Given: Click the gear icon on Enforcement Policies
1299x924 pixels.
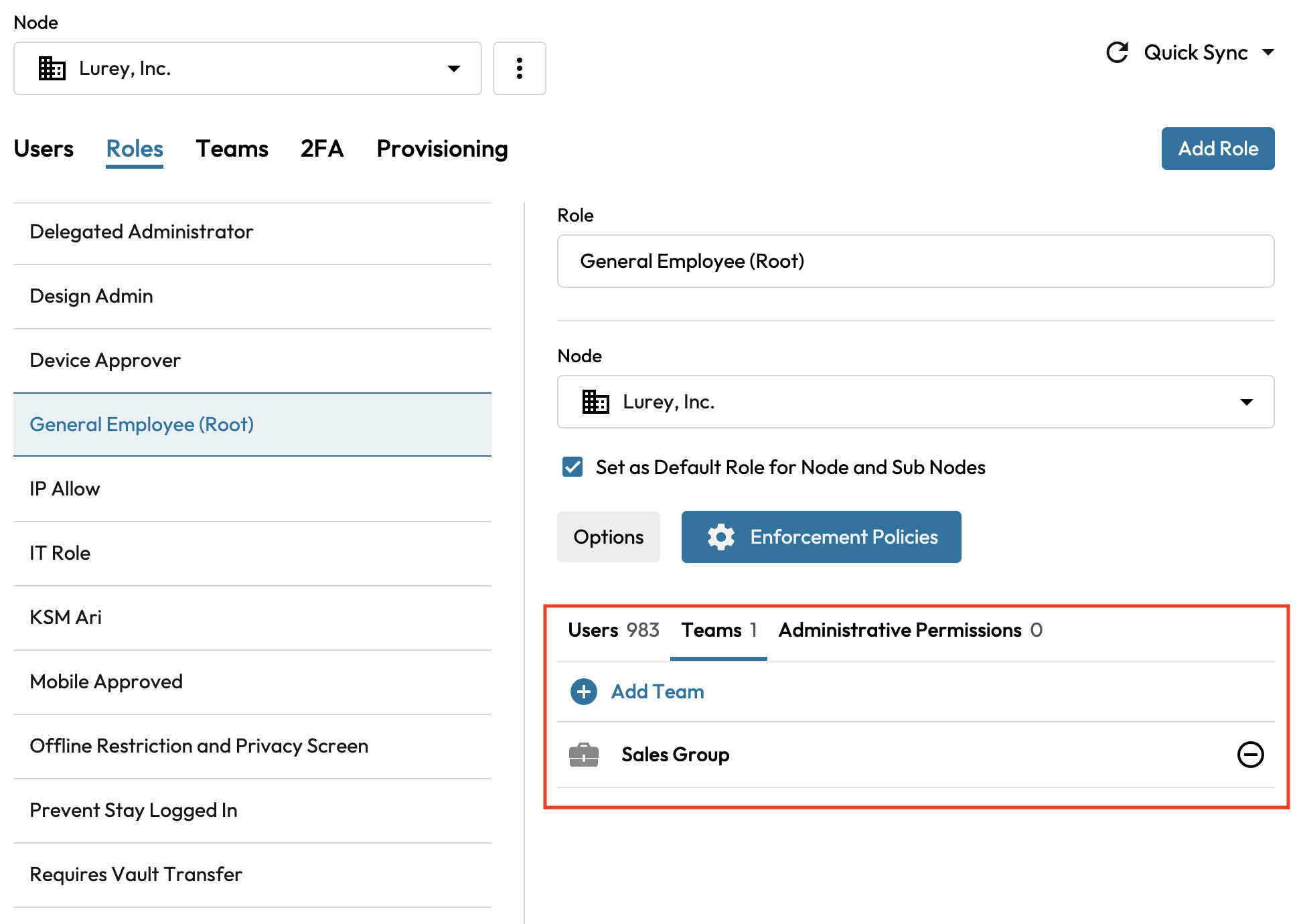Looking at the screenshot, I should coord(720,537).
